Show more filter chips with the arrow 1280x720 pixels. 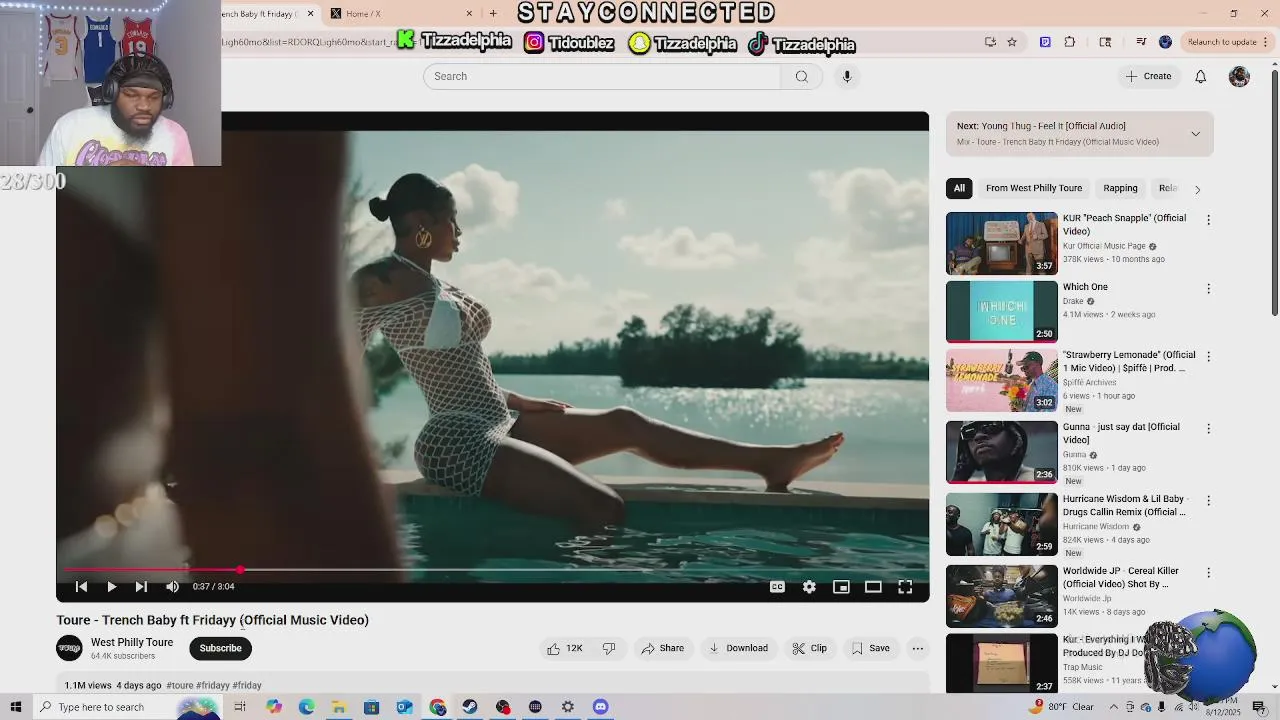click(1197, 189)
